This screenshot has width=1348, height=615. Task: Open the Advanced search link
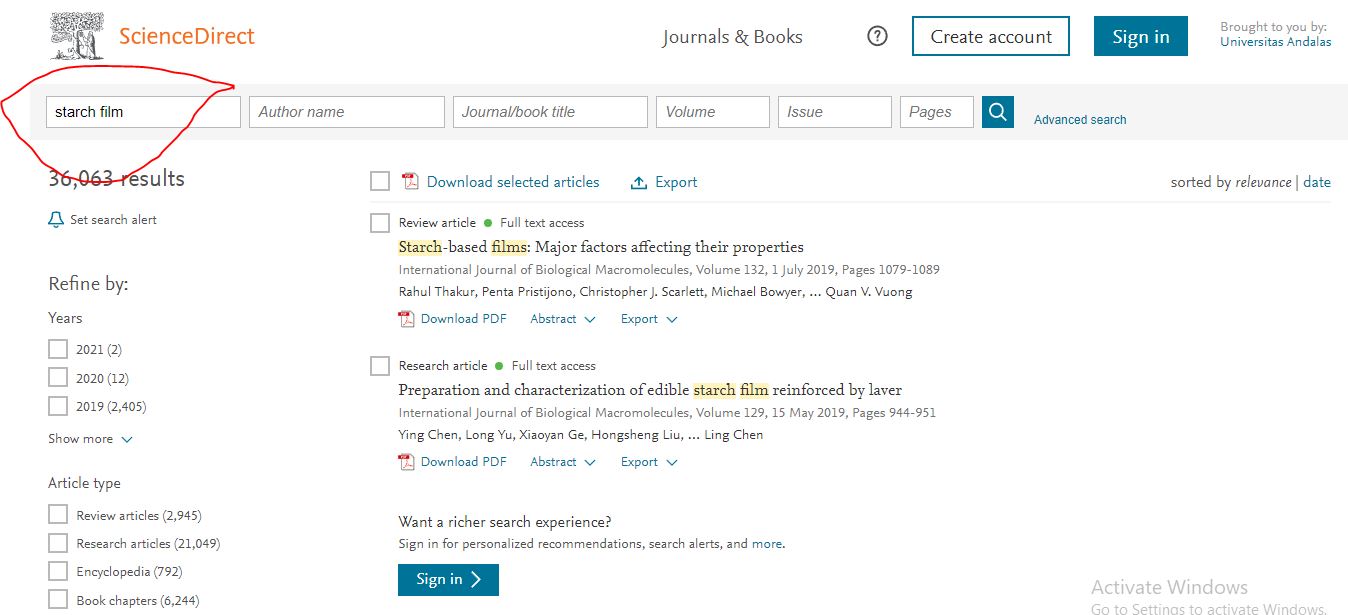coord(1080,120)
